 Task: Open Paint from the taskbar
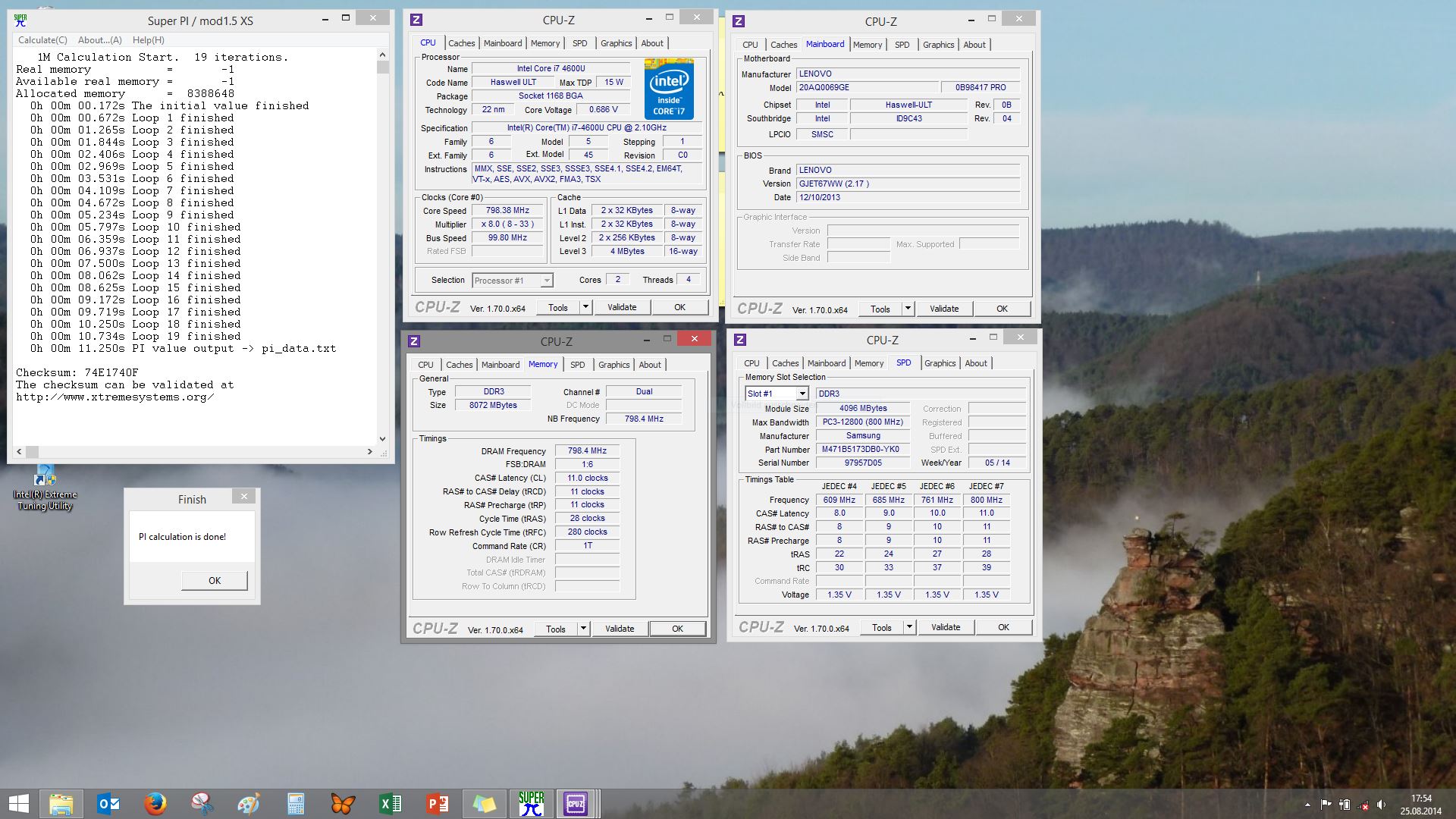tap(249, 804)
